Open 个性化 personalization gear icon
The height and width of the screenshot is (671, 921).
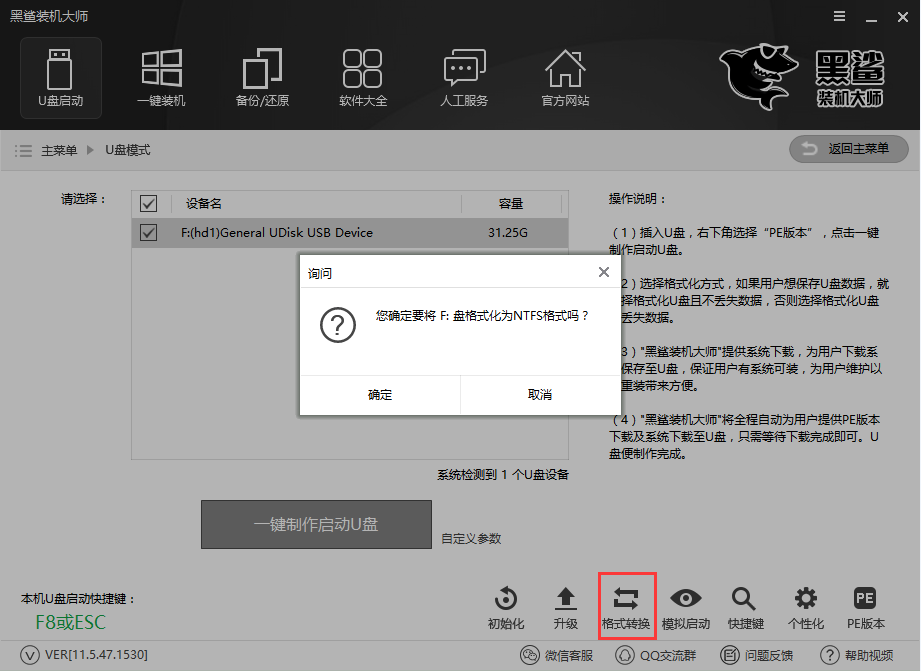[x=804, y=606]
